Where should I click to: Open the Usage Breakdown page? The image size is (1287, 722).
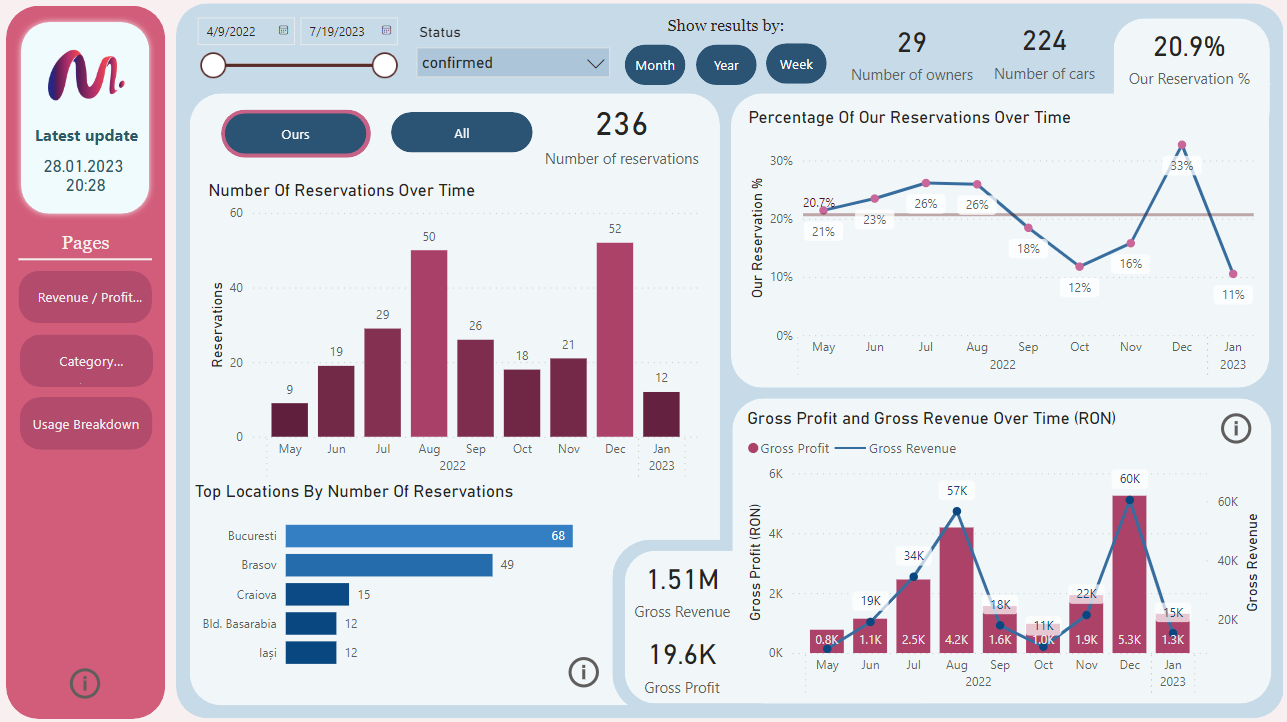(84, 423)
